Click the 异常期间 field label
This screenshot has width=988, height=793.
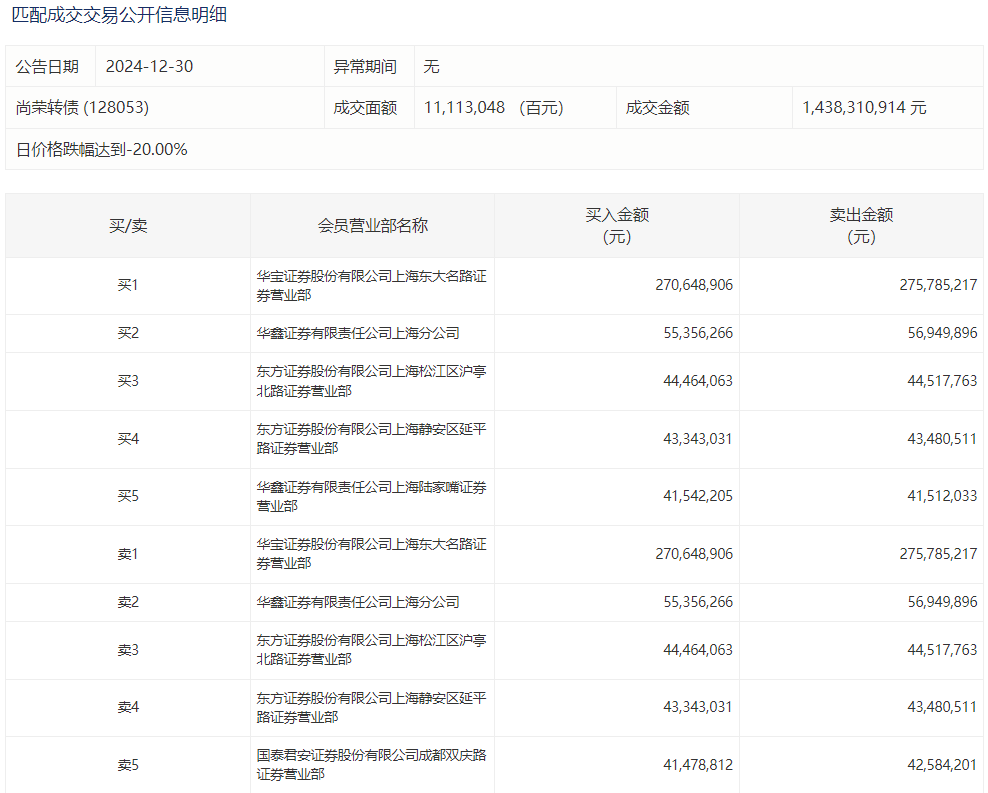coord(365,67)
